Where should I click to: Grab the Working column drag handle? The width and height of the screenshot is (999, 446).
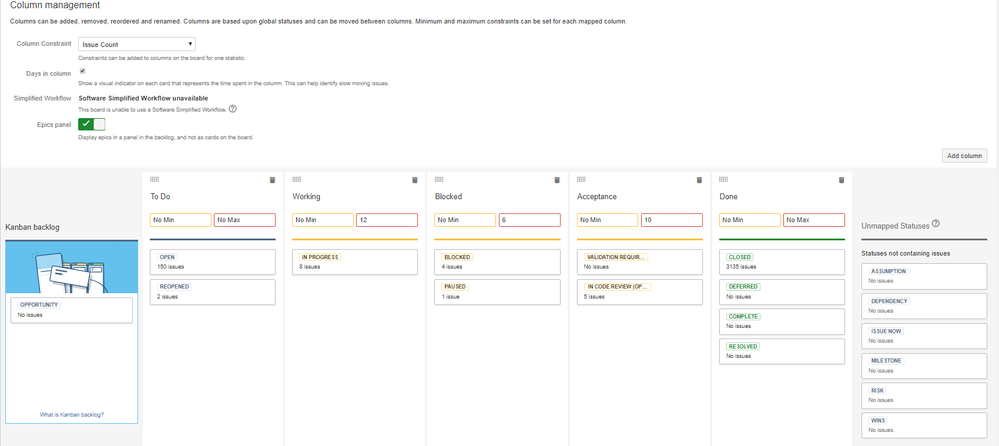tap(296, 180)
